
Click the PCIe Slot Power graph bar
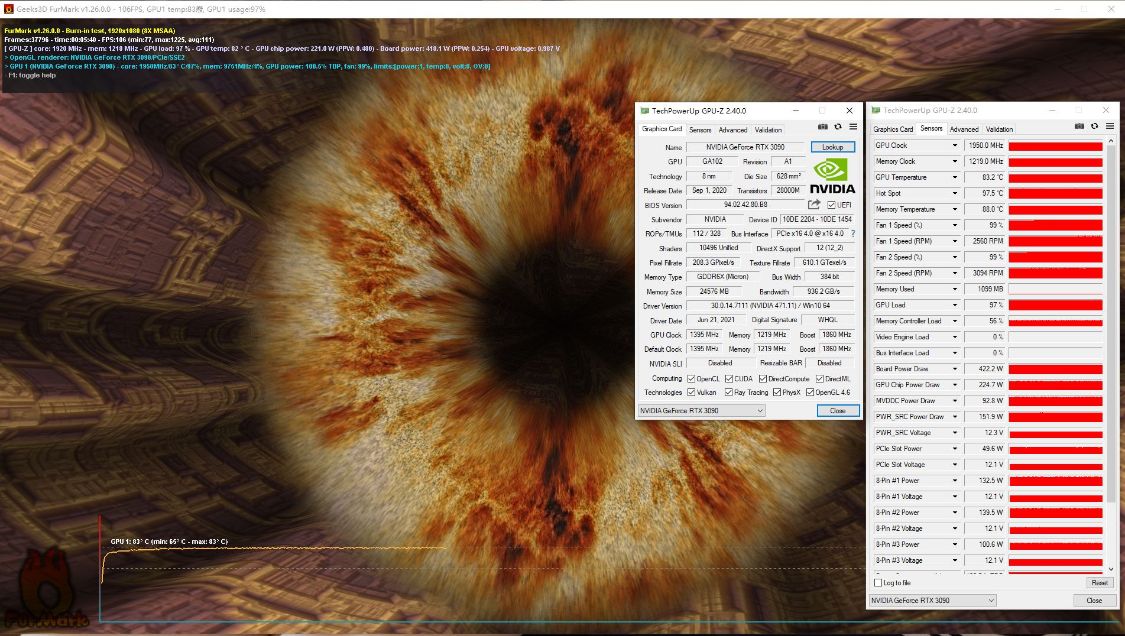(1055, 449)
